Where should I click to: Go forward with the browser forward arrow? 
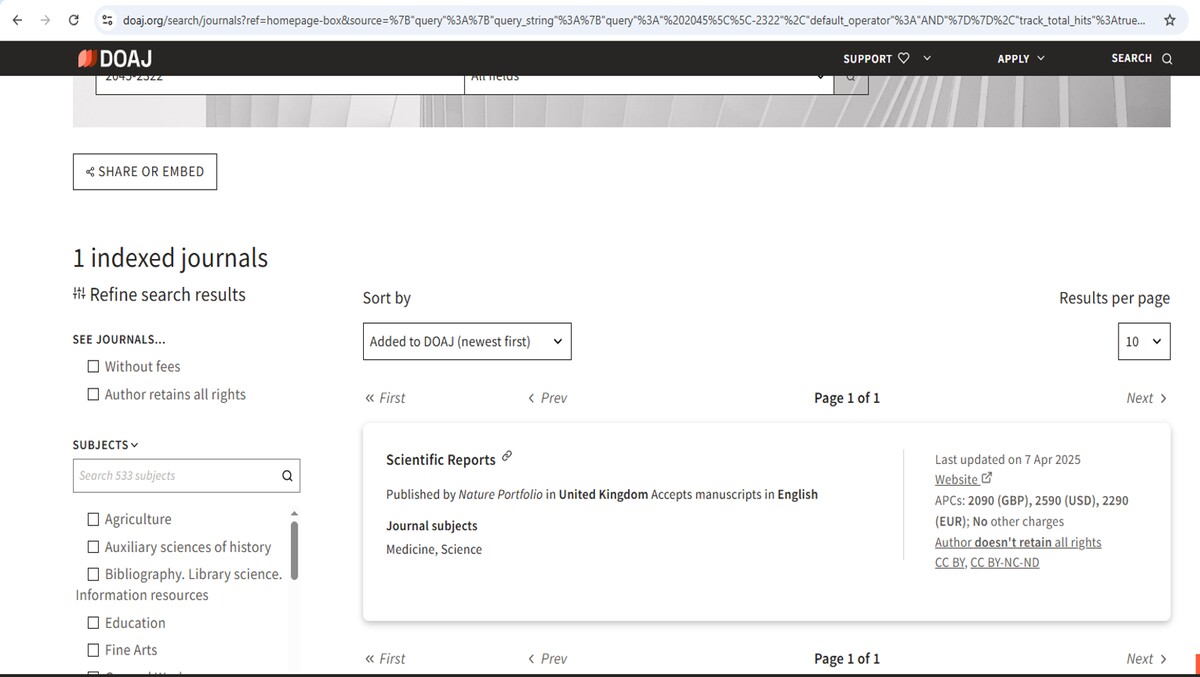[45, 19]
